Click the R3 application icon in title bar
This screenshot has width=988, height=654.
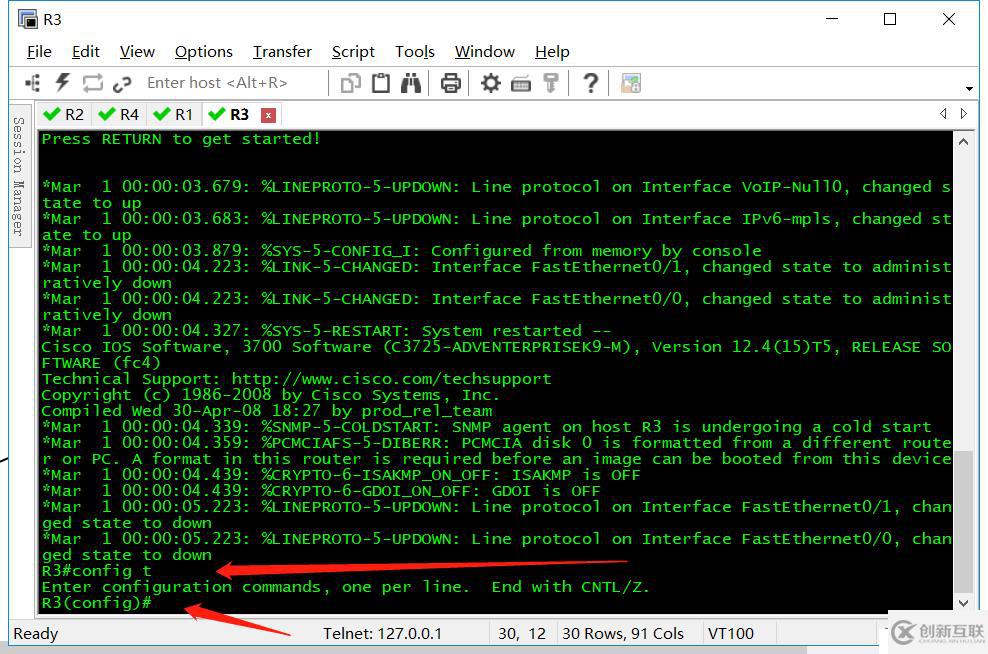pos(28,20)
